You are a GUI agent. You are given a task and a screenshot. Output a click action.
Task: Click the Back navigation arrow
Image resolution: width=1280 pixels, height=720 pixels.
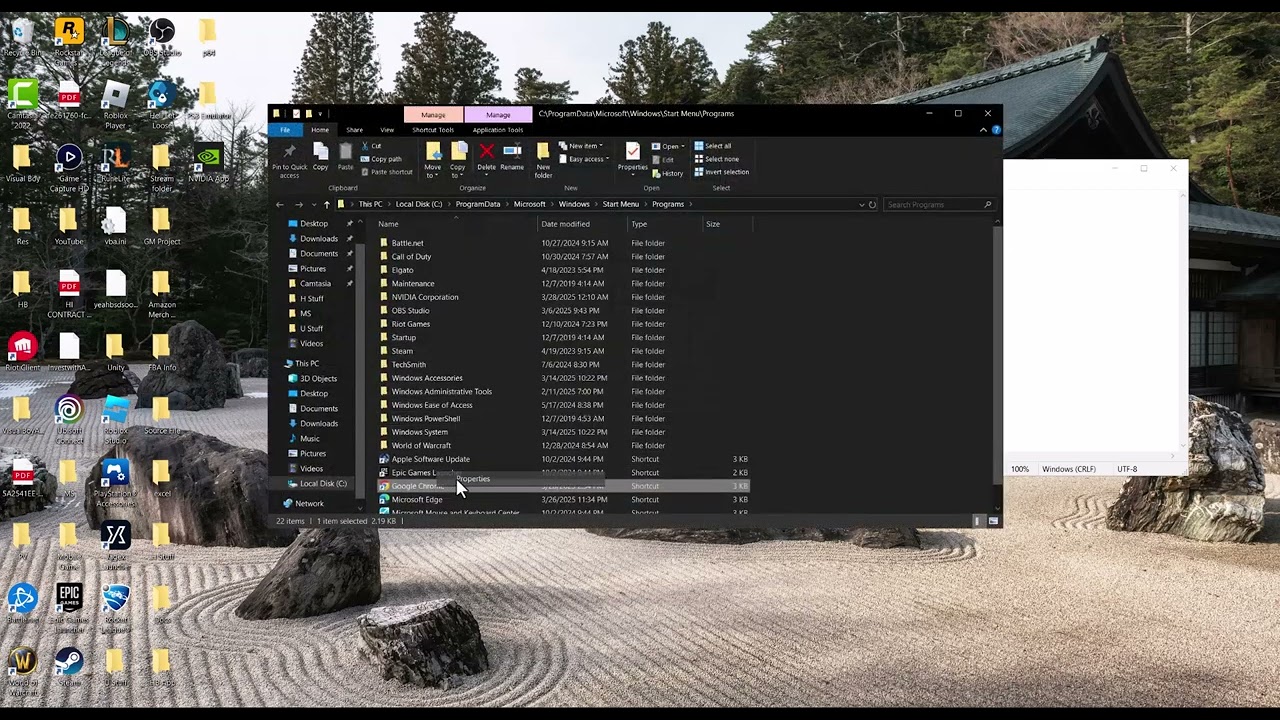[x=280, y=204]
